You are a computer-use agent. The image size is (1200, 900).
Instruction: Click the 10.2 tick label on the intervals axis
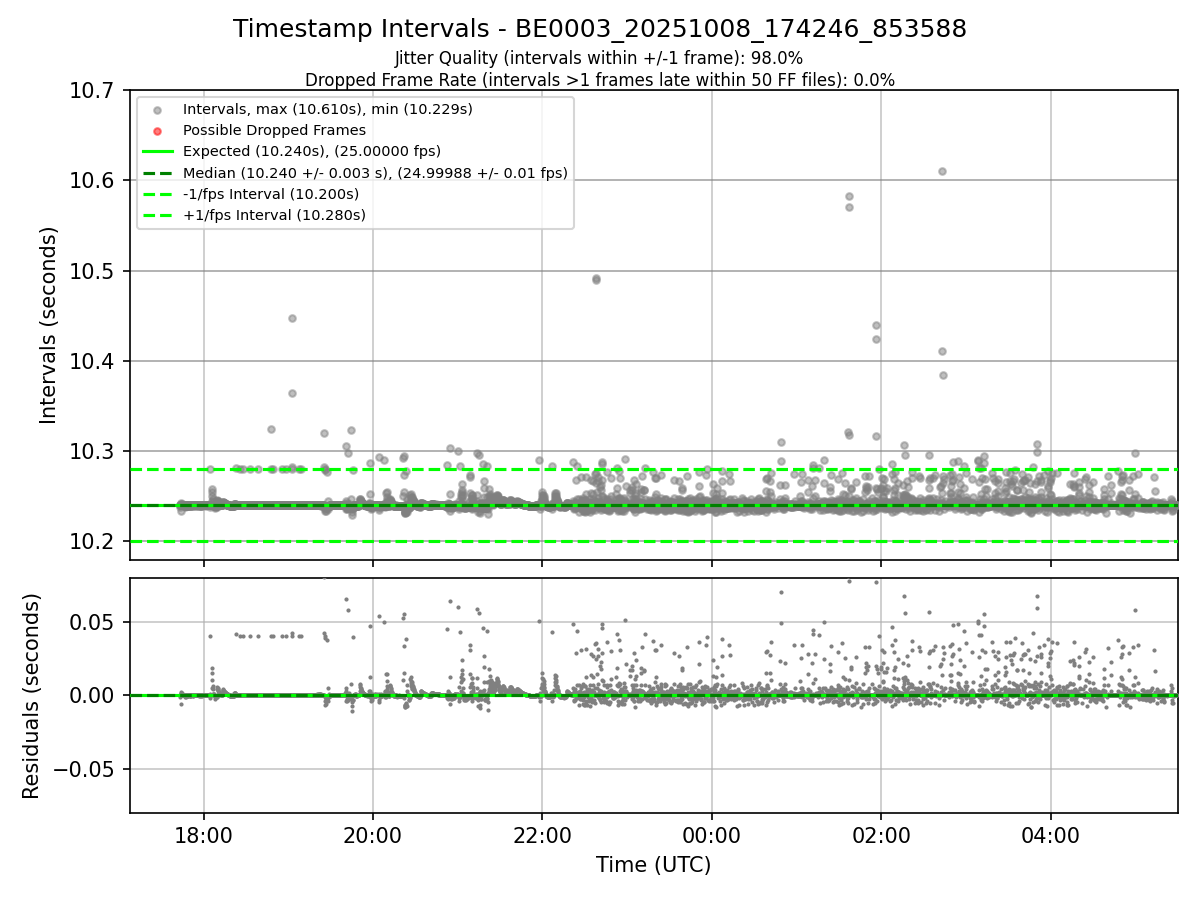click(x=91, y=541)
